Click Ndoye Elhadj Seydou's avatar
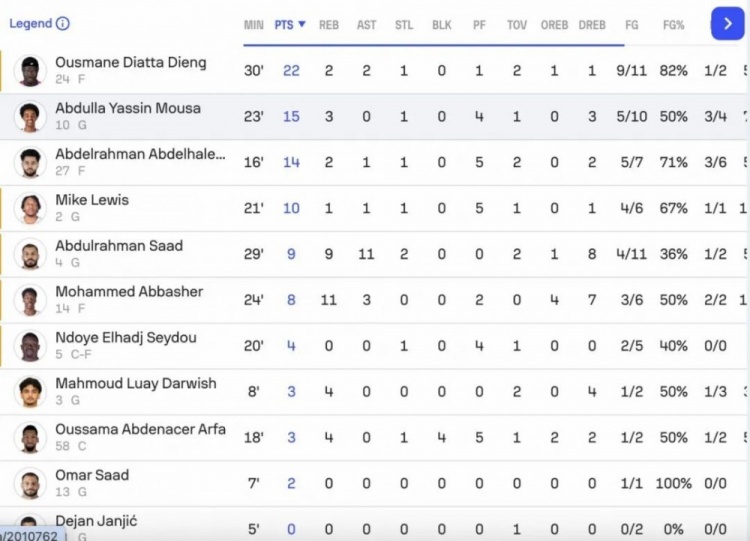This screenshot has height=541, width=750. pyautogui.click(x=30, y=346)
